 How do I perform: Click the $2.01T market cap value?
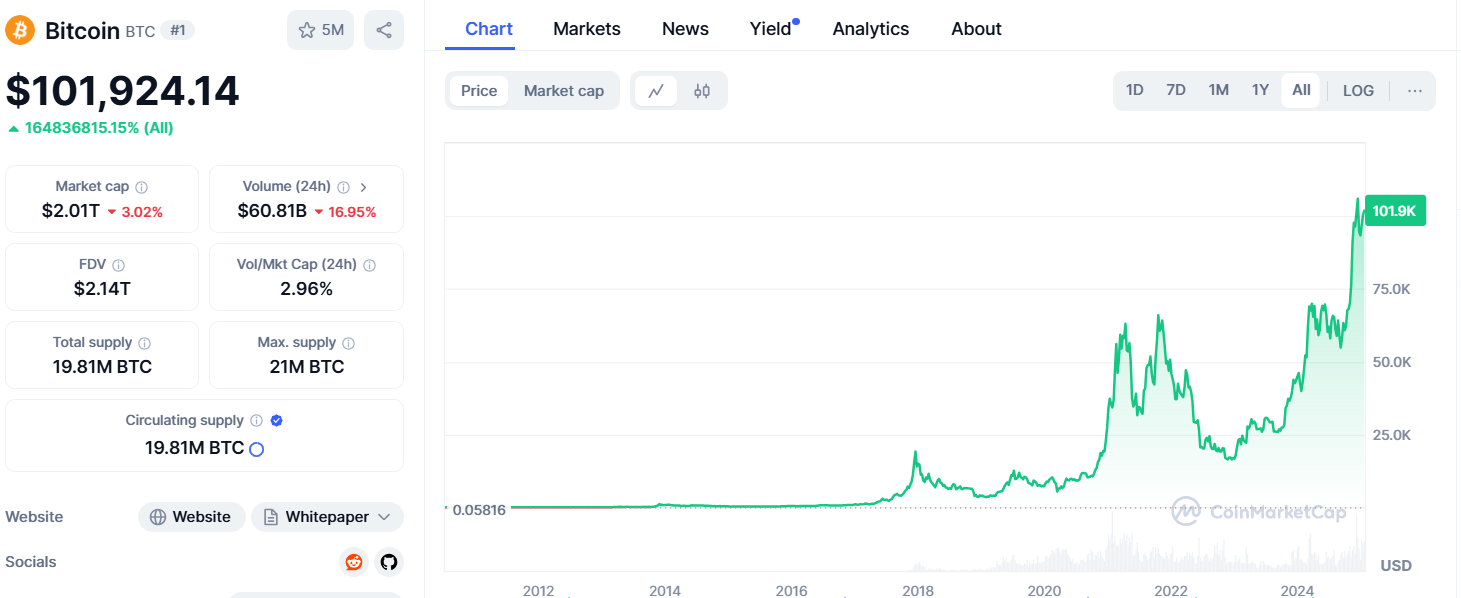70,211
